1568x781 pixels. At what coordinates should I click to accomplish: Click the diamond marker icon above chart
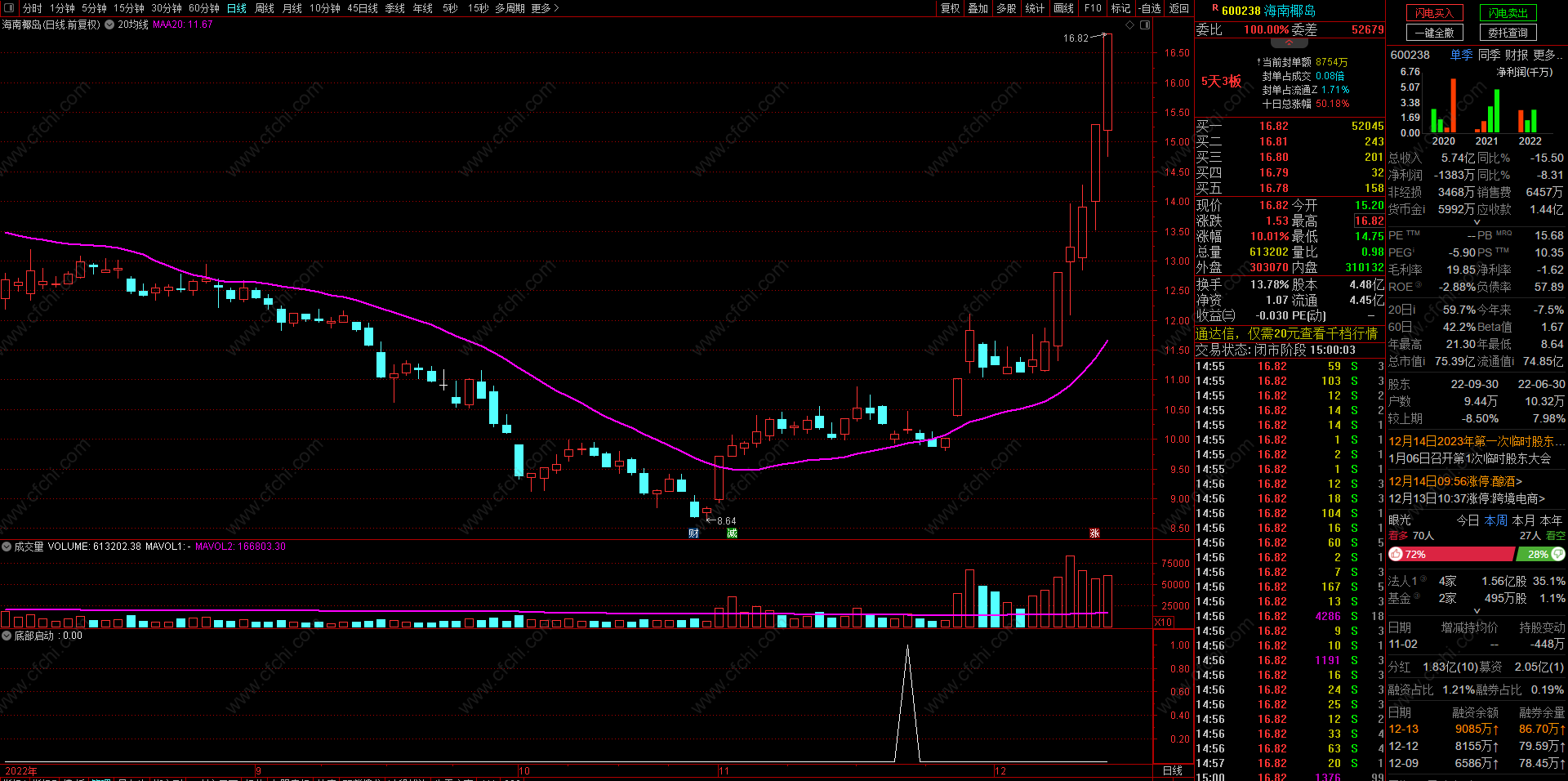click(1130, 25)
